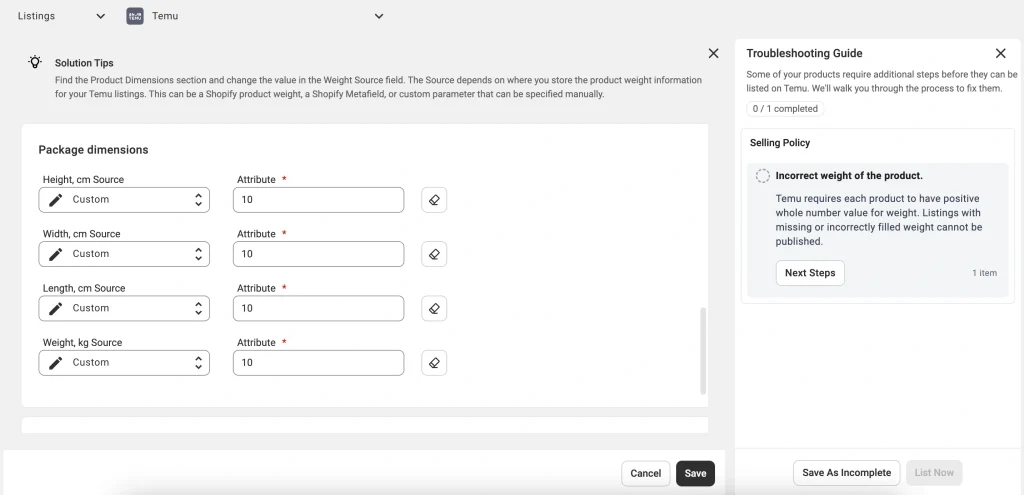Close the Troubleshooting Guide panel
This screenshot has height=495, width=1024.
coord(1000,54)
